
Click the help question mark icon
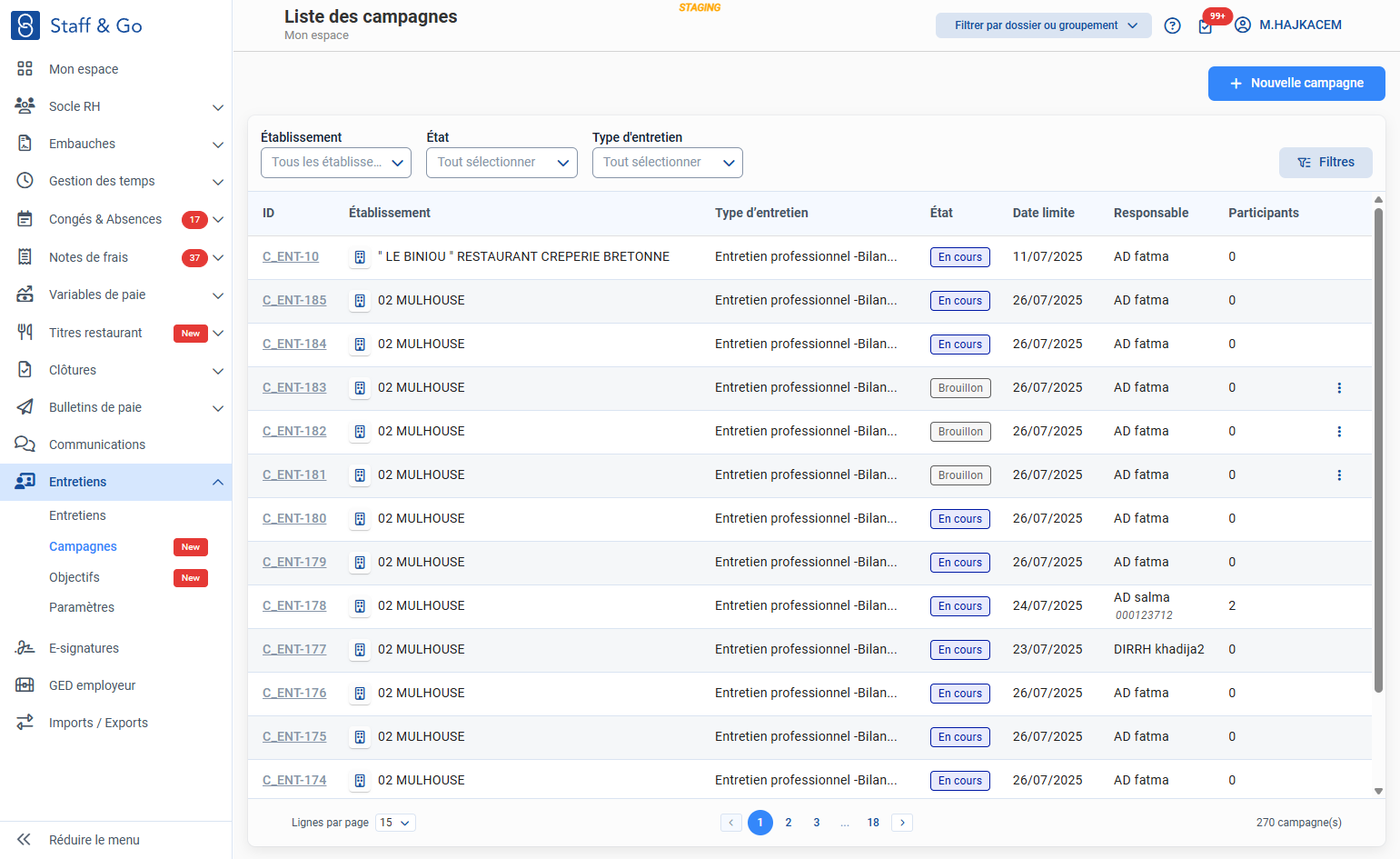(x=1173, y=25)
